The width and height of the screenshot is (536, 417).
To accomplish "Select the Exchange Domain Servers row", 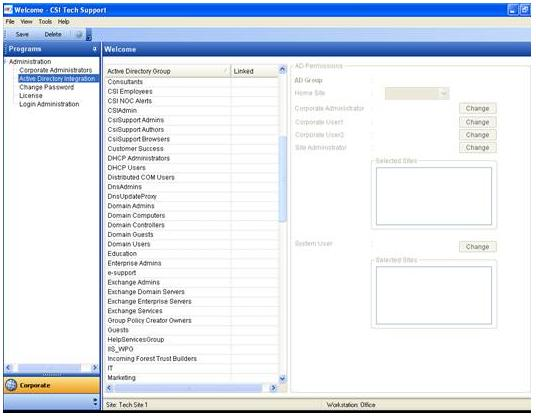I will click(192, 292).
